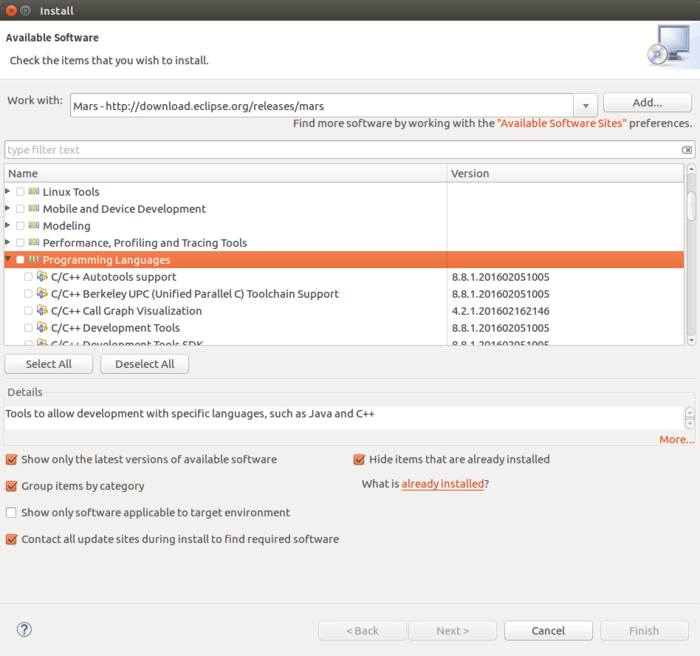Uncheck Contact all update sites during install

11,539
